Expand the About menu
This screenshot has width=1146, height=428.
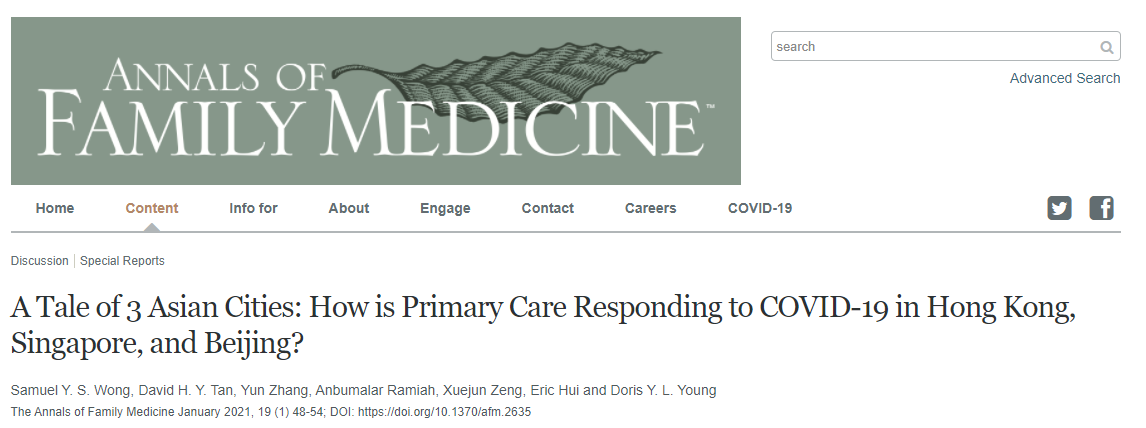349,208
